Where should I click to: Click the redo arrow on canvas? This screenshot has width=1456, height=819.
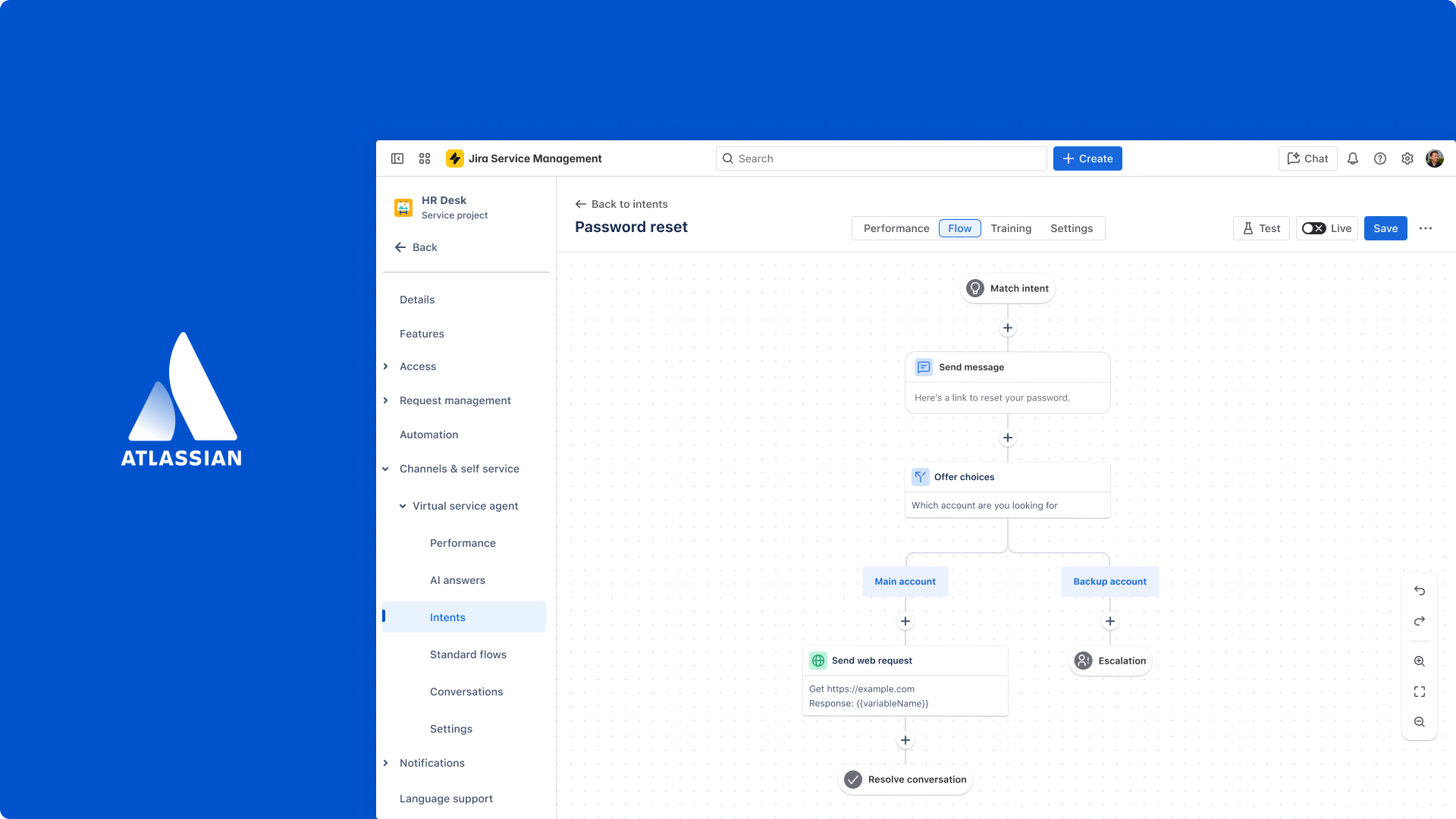point(1420,621)
